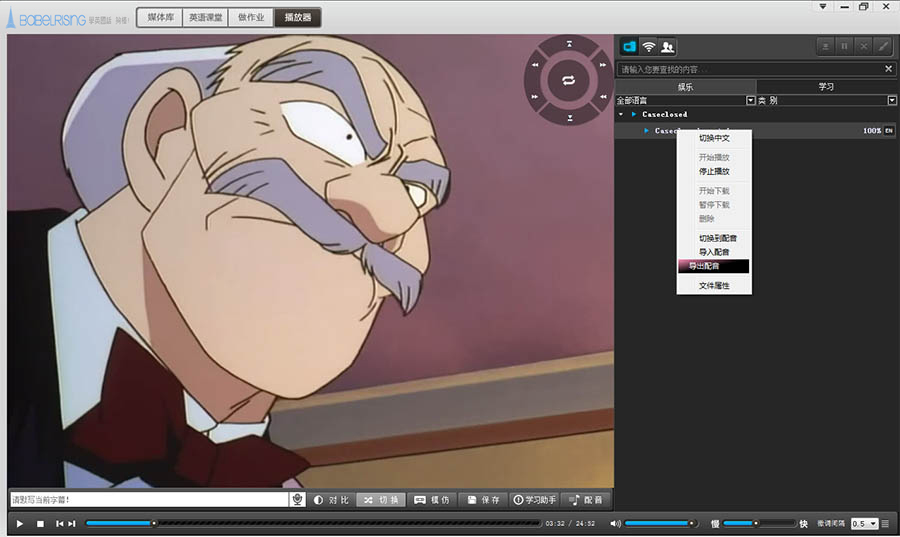Click the X delete button in the panel toolbar

(x=863, y=46)
